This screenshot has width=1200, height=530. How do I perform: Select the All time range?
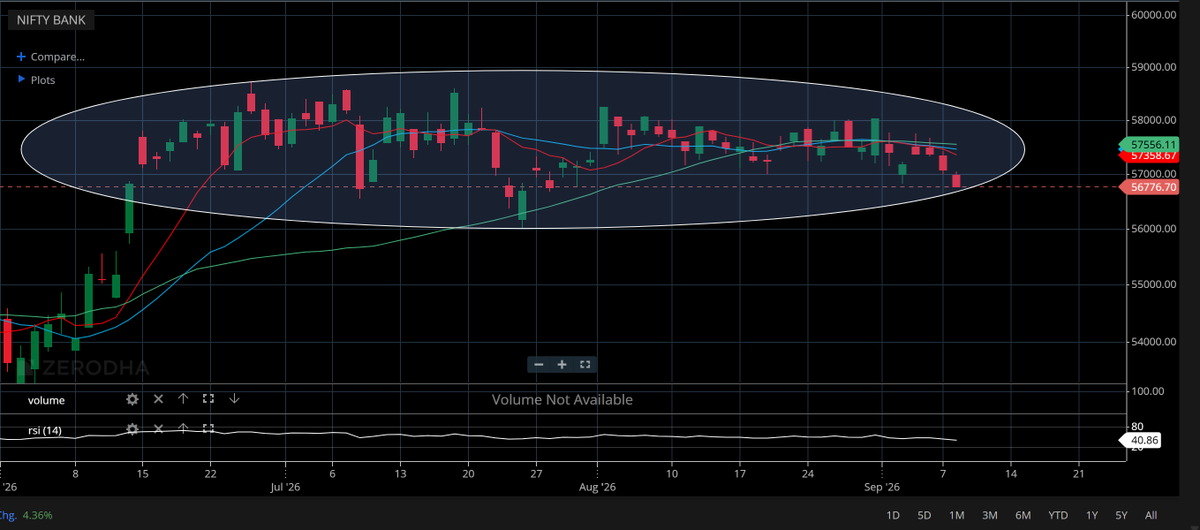1151,516
